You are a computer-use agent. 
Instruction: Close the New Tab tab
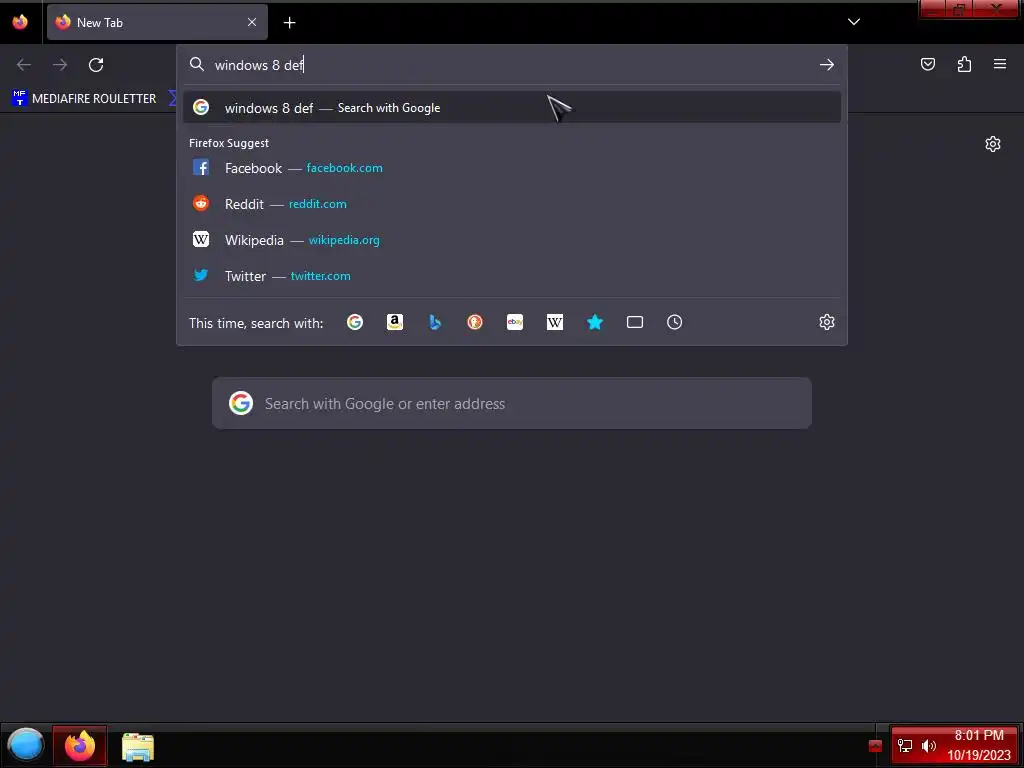click(252, 22)
